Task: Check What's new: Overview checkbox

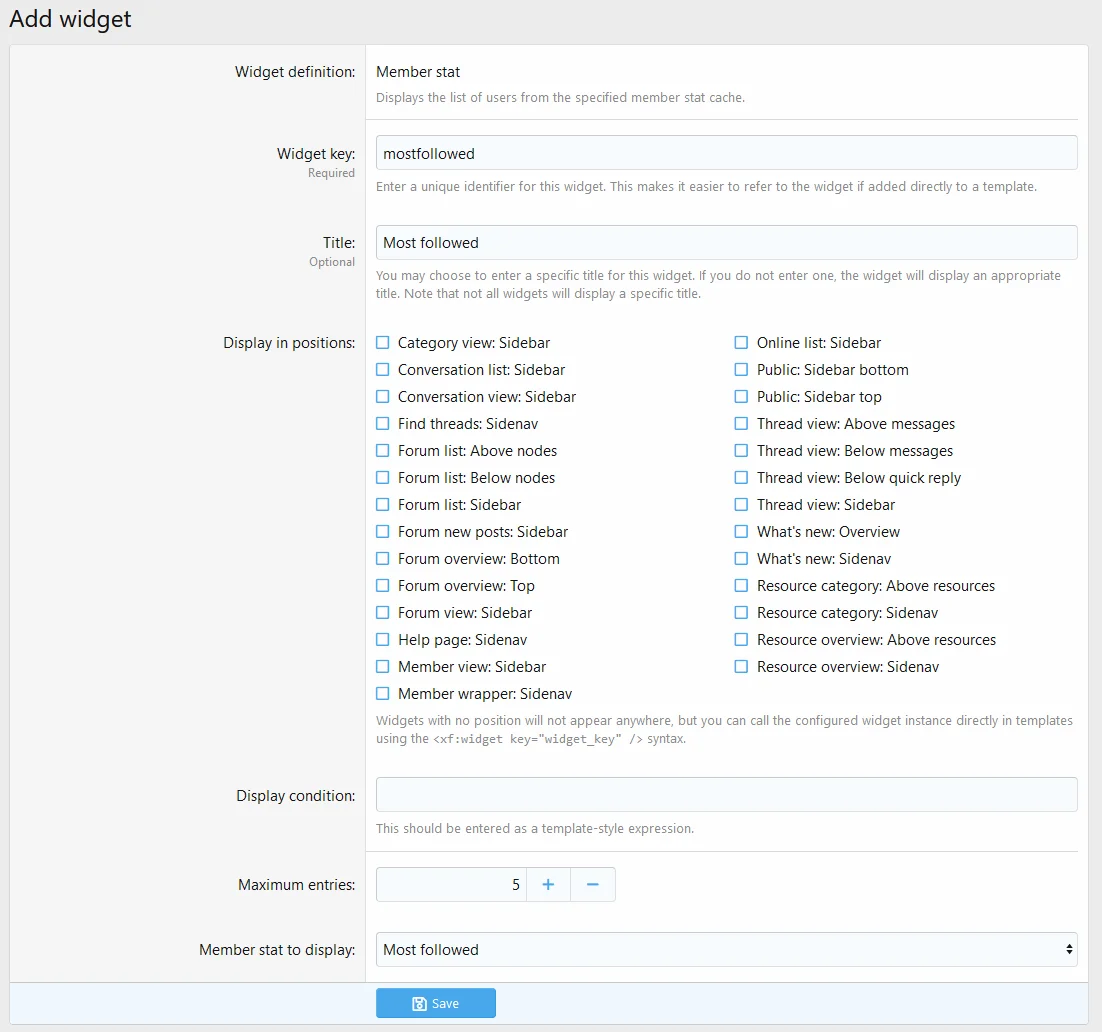Action: [741, 532]
